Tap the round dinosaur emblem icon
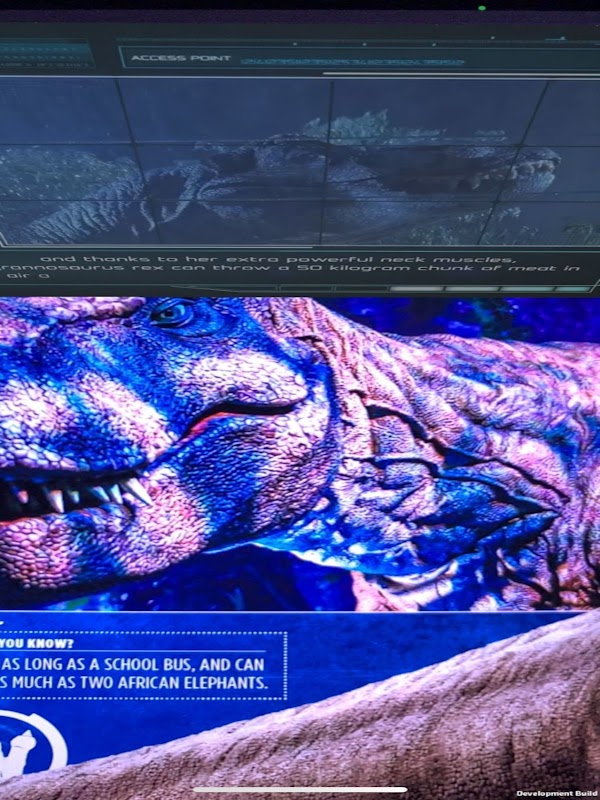Screen dimensions: 600x800 click(x=31, y=745)
